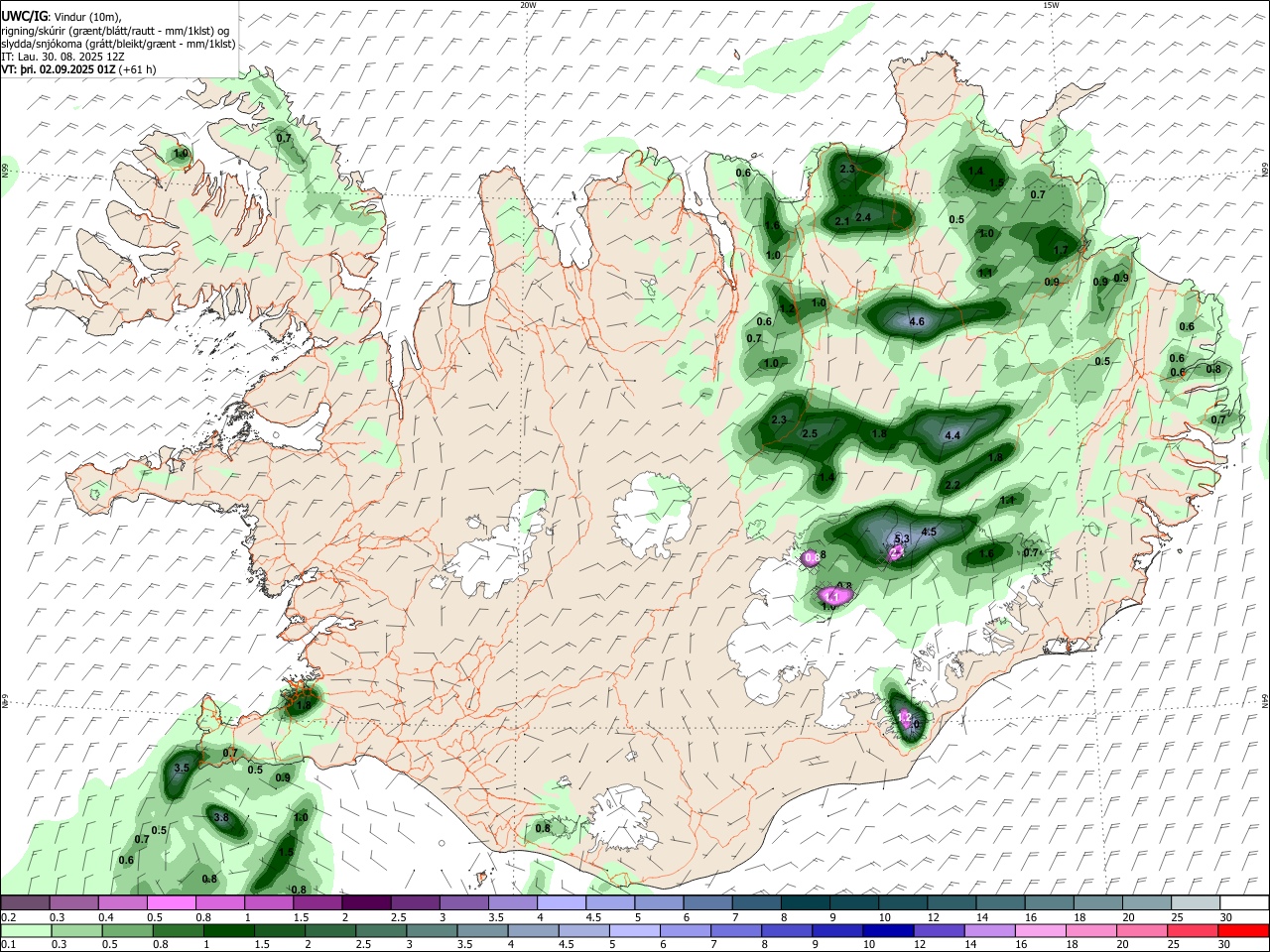Pick the light pink 16 swatch, bottom scale
The width and height of the screenshot is (1270, 952).
point(1039,930)
